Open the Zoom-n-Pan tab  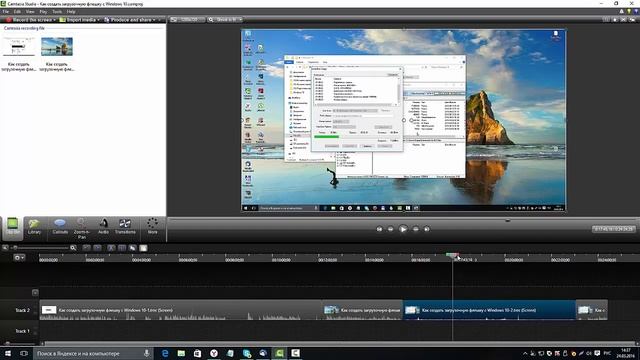click(x=82, y=228)
